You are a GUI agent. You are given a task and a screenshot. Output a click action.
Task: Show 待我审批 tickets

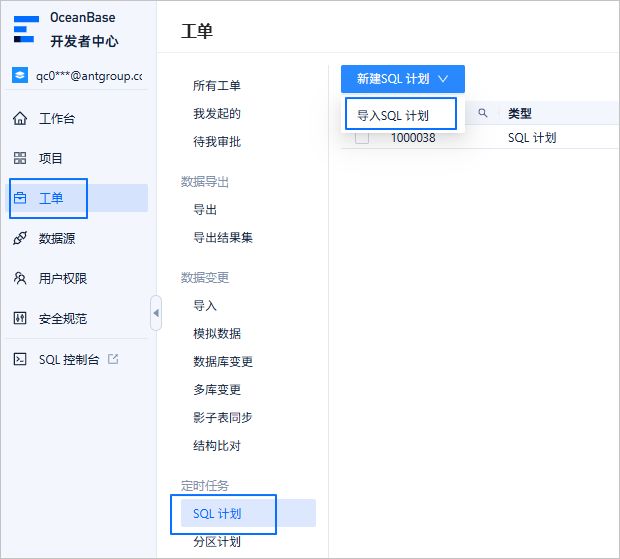pyautogui.click(x=217, y=142)
